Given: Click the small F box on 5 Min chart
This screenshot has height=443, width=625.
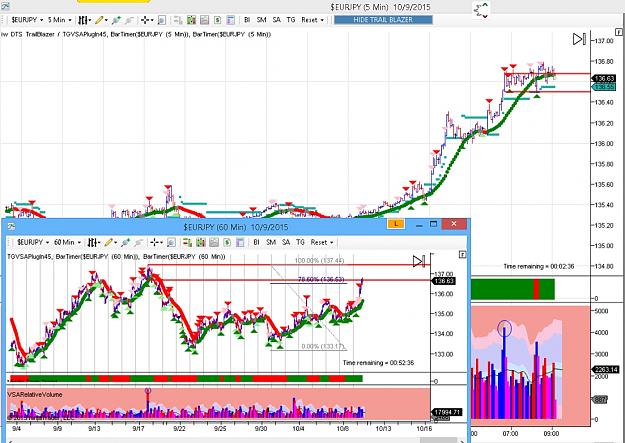Looking at the screenshot, I should click(x=619, y=32).
